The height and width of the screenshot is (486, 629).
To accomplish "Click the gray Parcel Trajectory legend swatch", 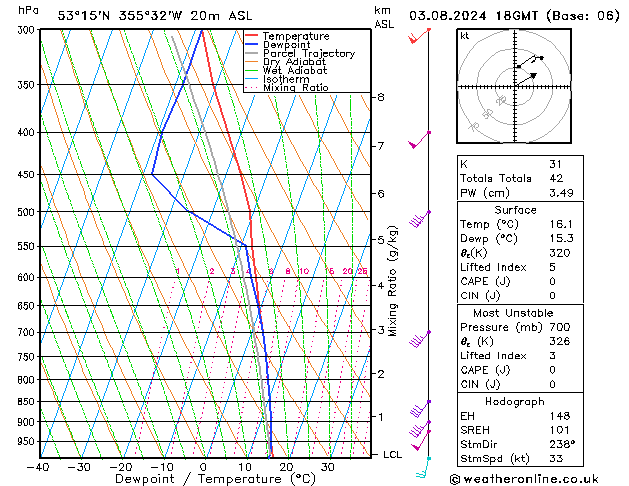I will click(x=252, y=53).
